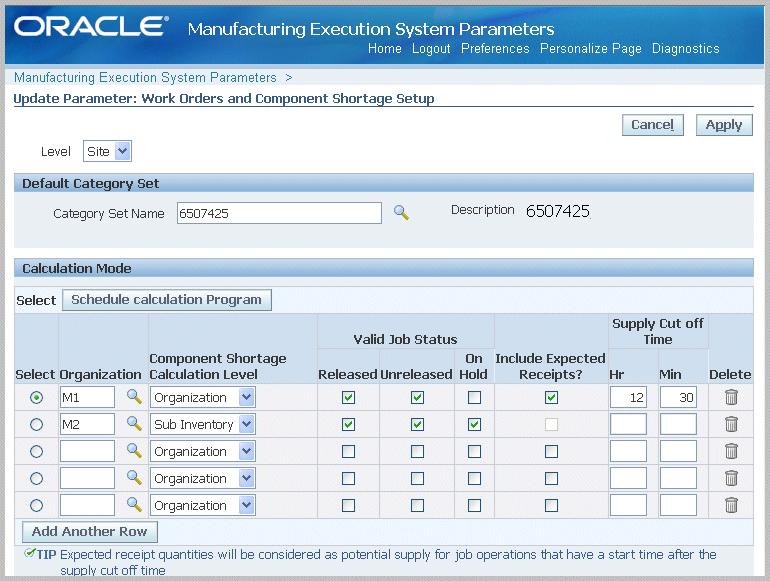This screenshot has width=770, height=581.
Task: Click the Oracle logo
Action: (x=91, y=27)
